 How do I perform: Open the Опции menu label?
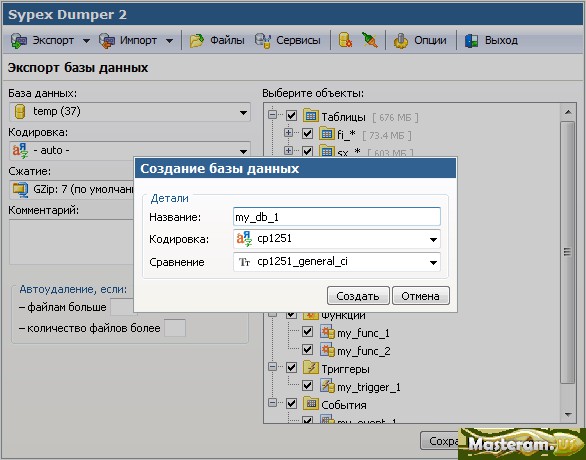click(430, 40)
